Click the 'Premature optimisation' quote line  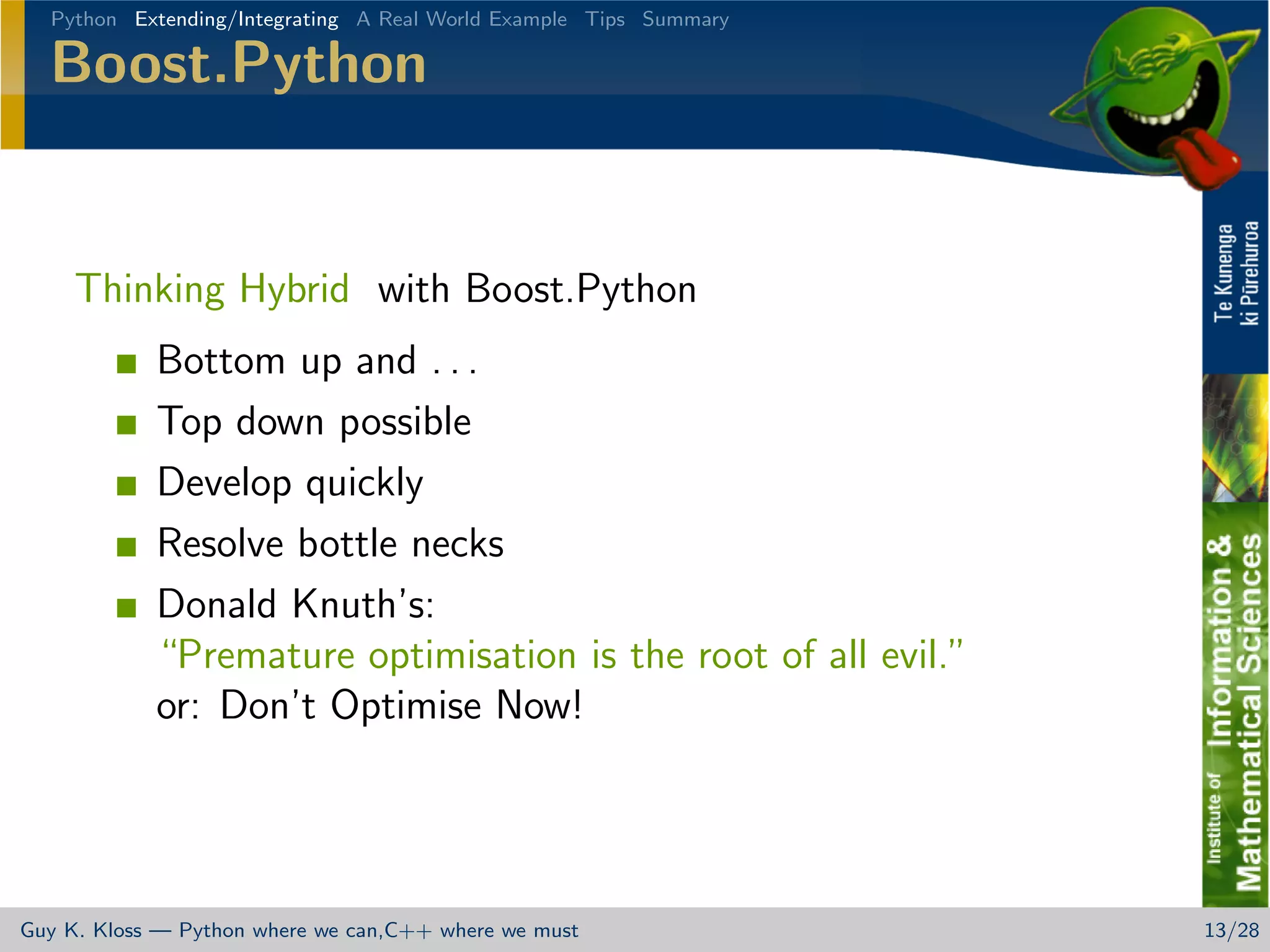pos(562,655)
